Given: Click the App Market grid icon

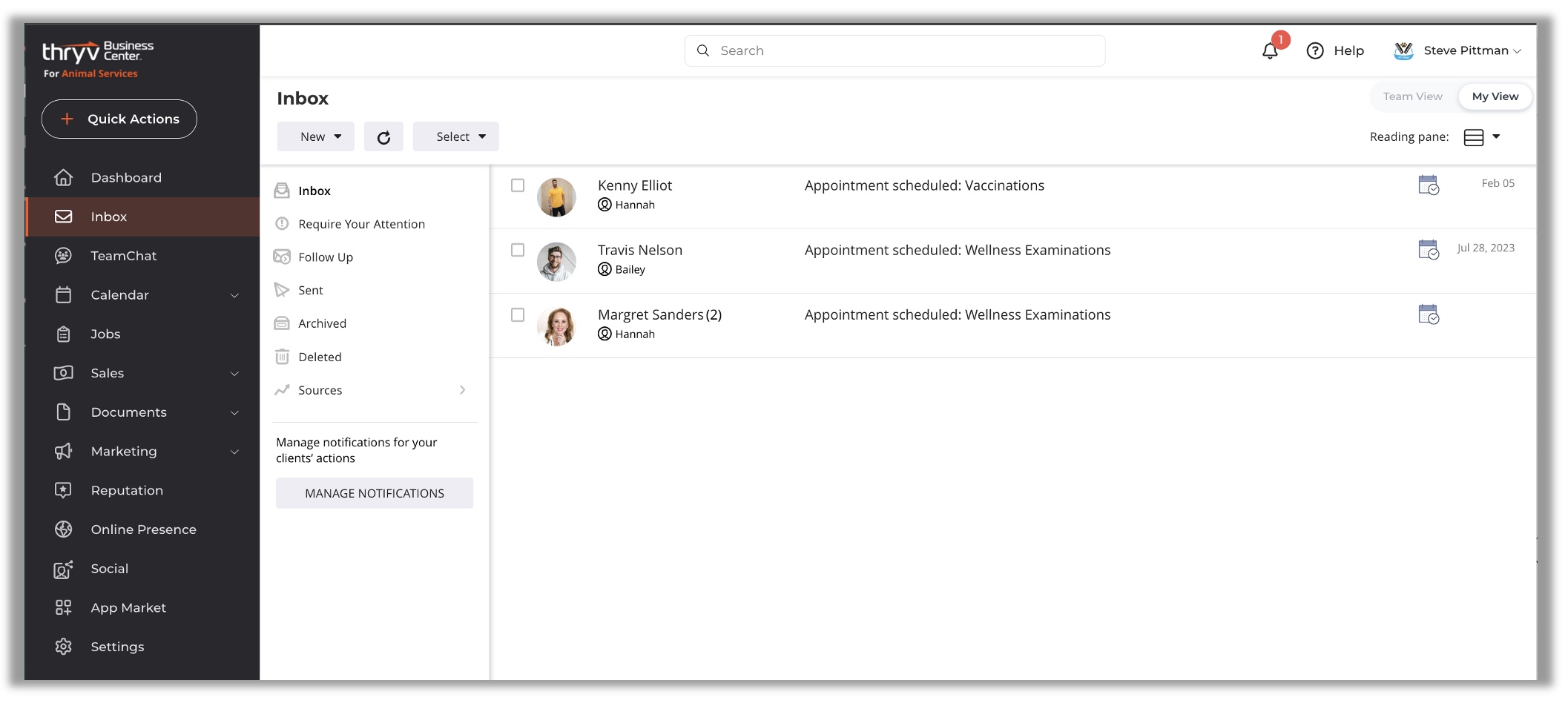Looking at the screenshot, I should click(64, 608).
